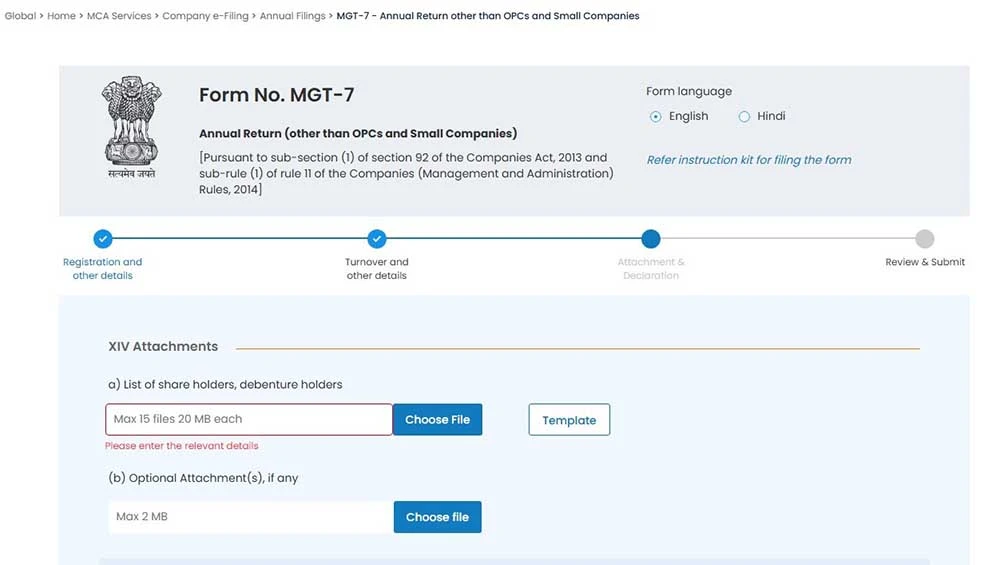Open Global breadcrumb link
Image resolution: width=1000 pixels, height=565 pixels.
click(20, 16)
